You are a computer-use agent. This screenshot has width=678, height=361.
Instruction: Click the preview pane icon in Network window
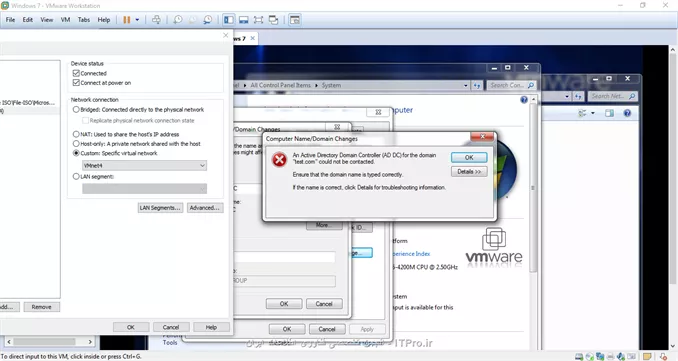click(609, 113)
